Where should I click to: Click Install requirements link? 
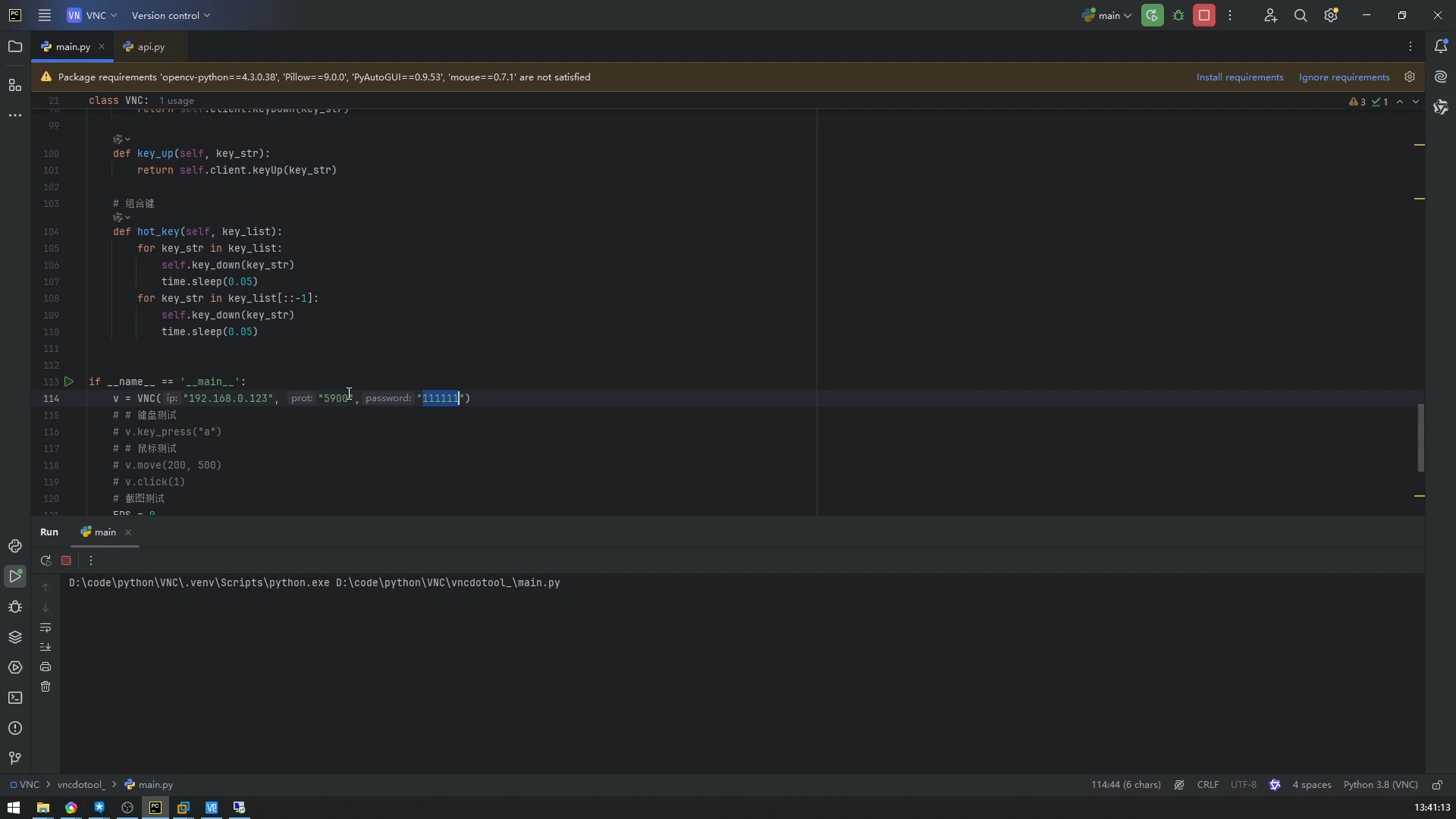click(x=1240, y=77)
